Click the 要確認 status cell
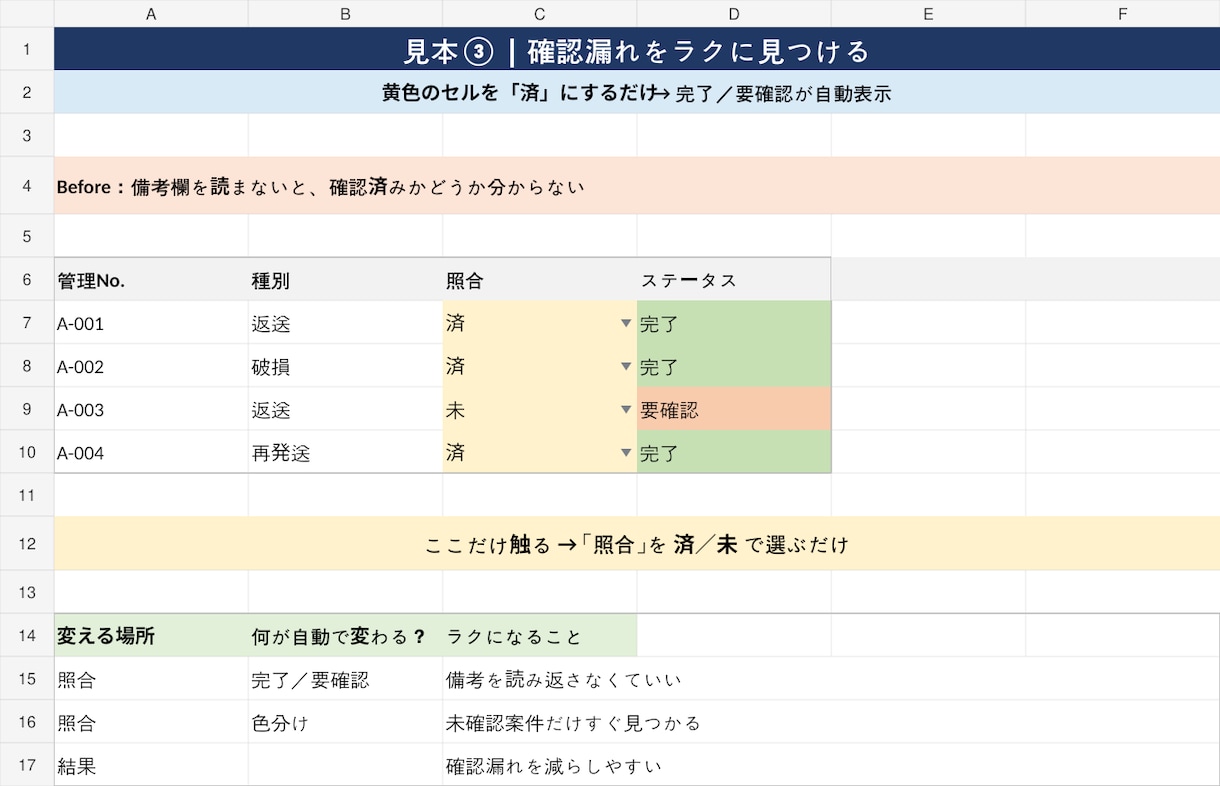1220x786 pixels. [734, 409]
